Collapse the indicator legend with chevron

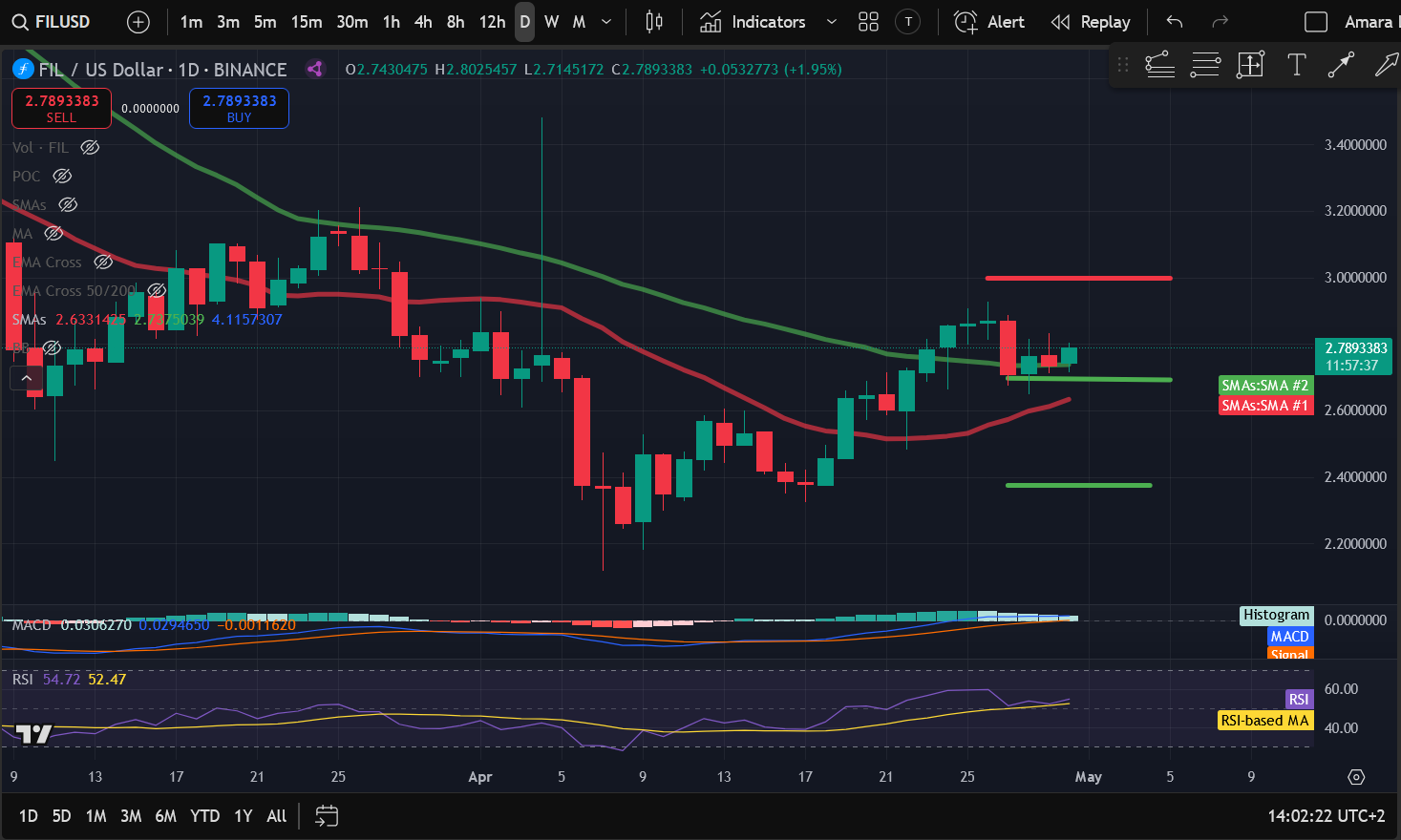[27, 379]
